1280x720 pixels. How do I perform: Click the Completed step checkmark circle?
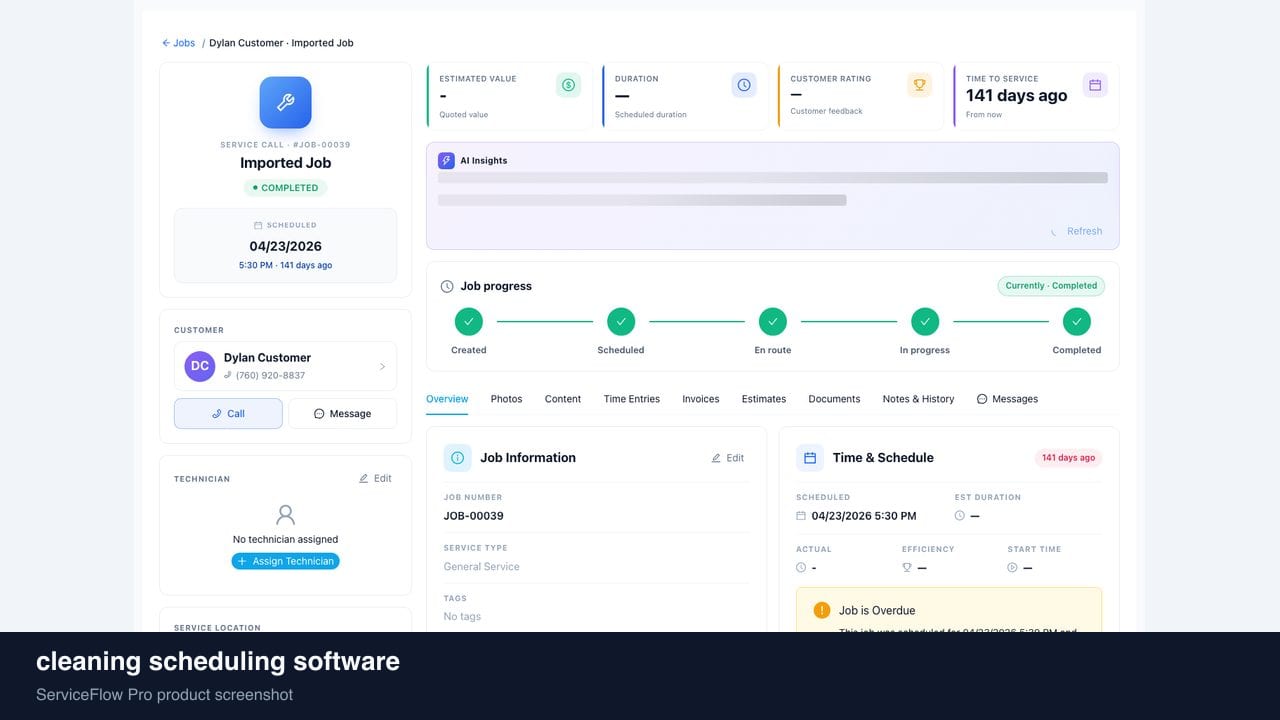(x=1077, y=322)
